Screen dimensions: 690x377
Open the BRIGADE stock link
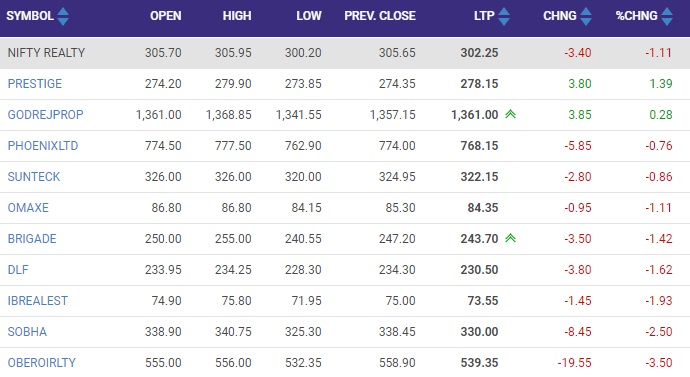(x=32, y=239)
